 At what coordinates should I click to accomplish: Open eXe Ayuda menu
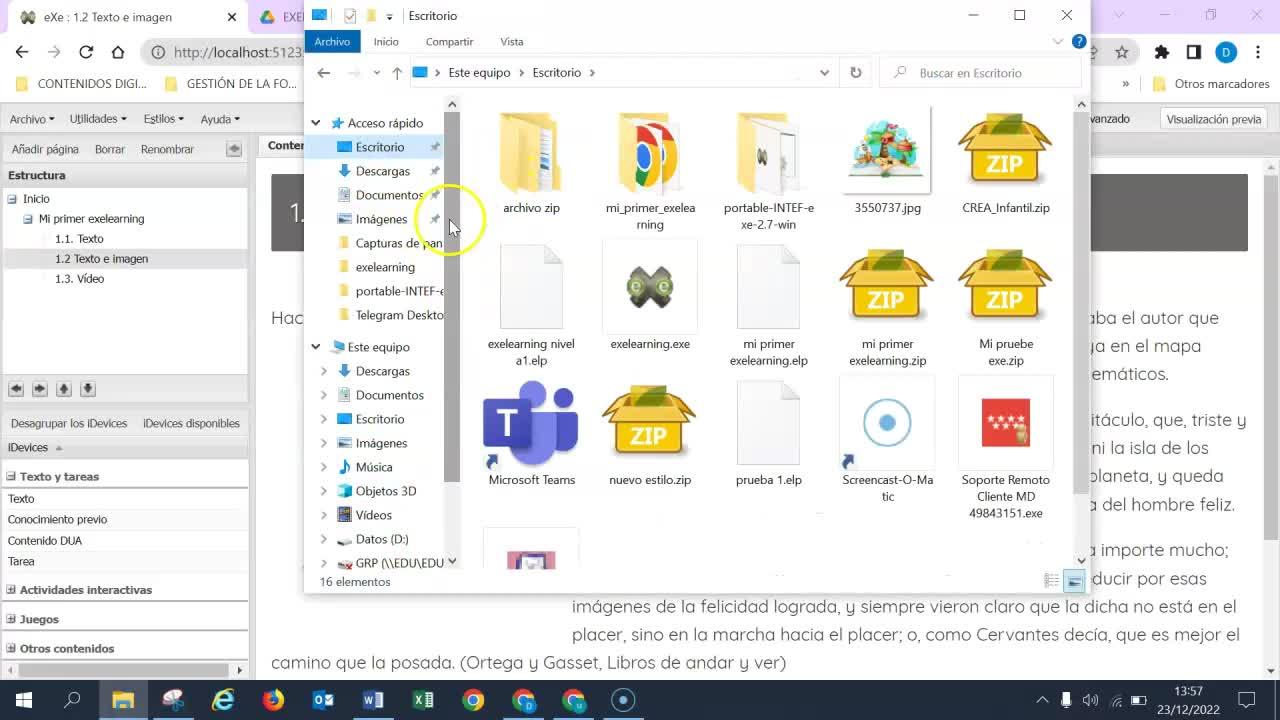220,119
